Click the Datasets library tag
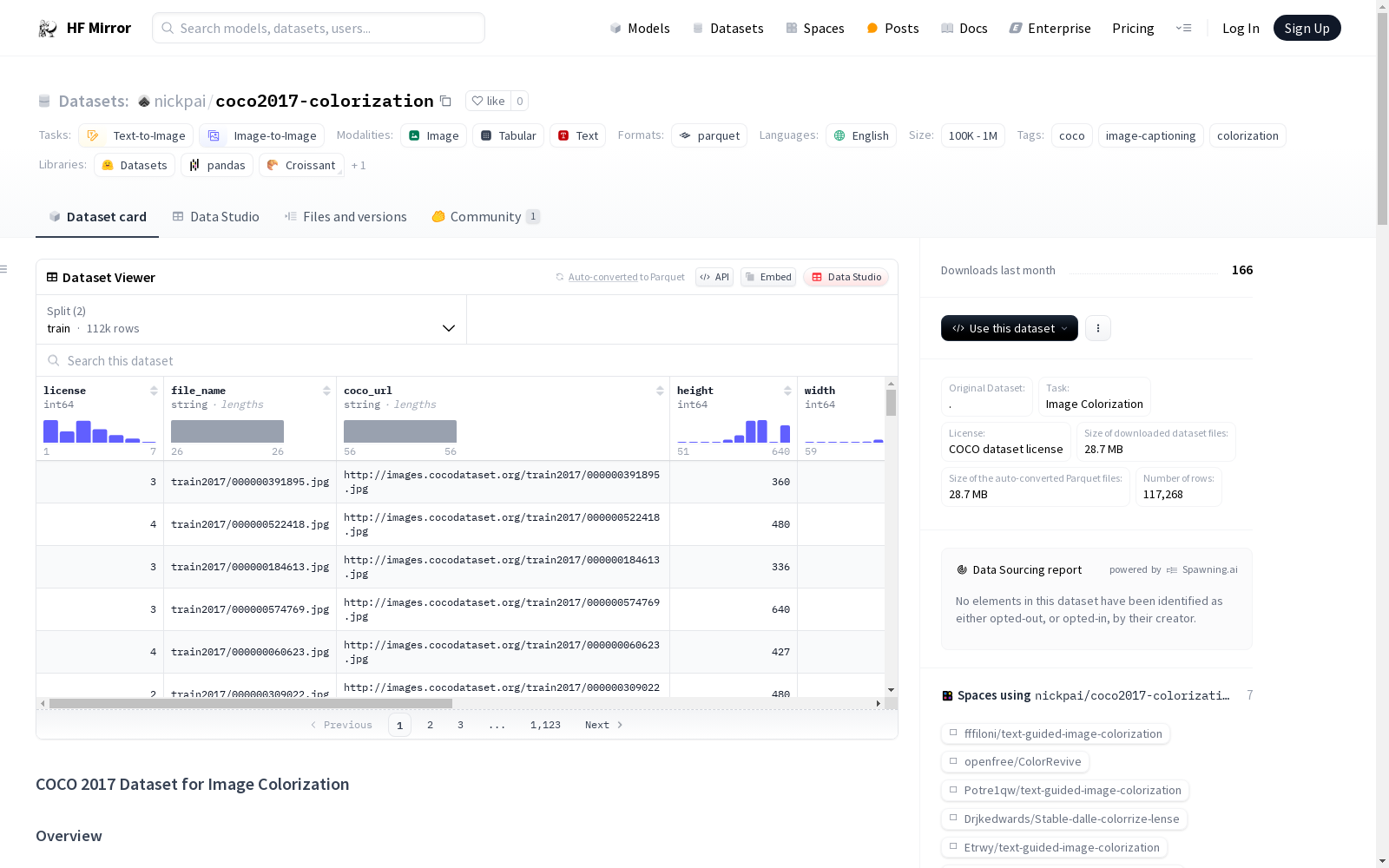 135,165
